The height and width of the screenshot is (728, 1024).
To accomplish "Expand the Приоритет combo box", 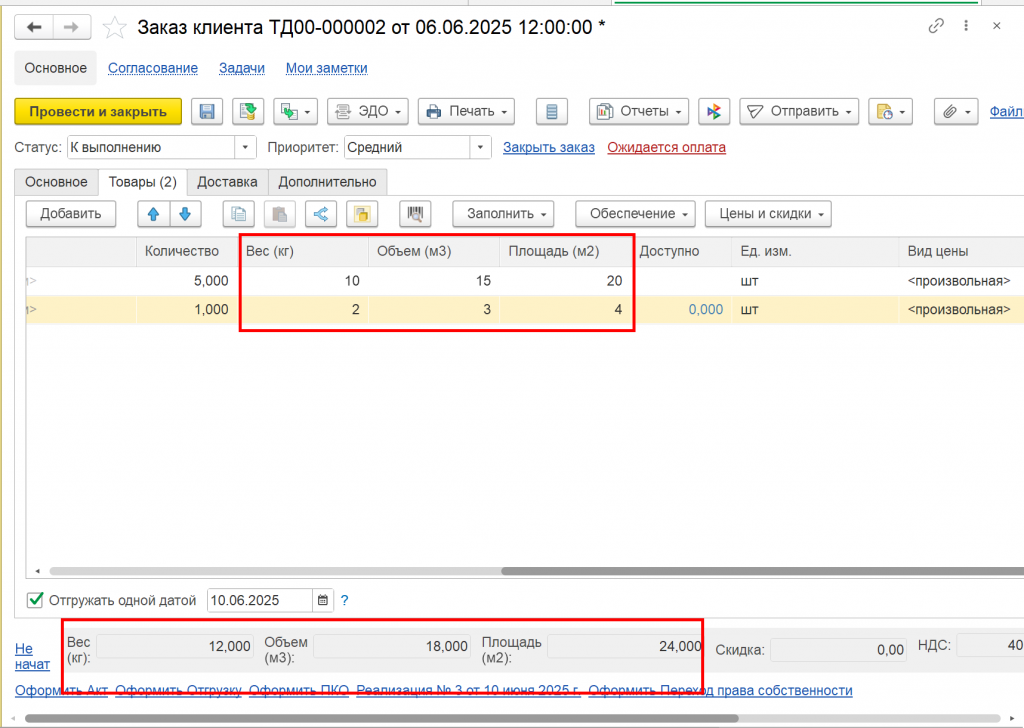I will click(480, 148).
